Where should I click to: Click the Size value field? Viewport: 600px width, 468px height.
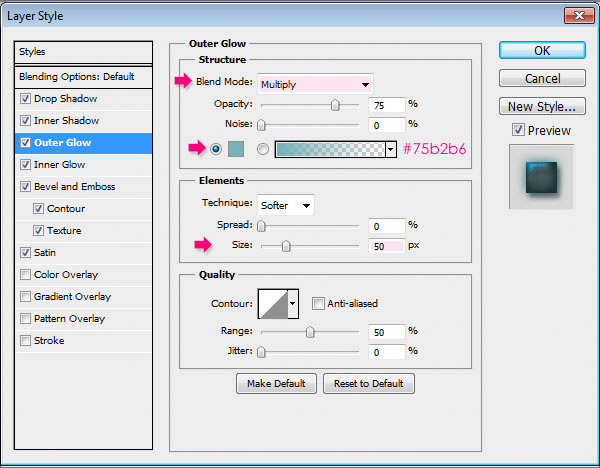tap(386, 246)
